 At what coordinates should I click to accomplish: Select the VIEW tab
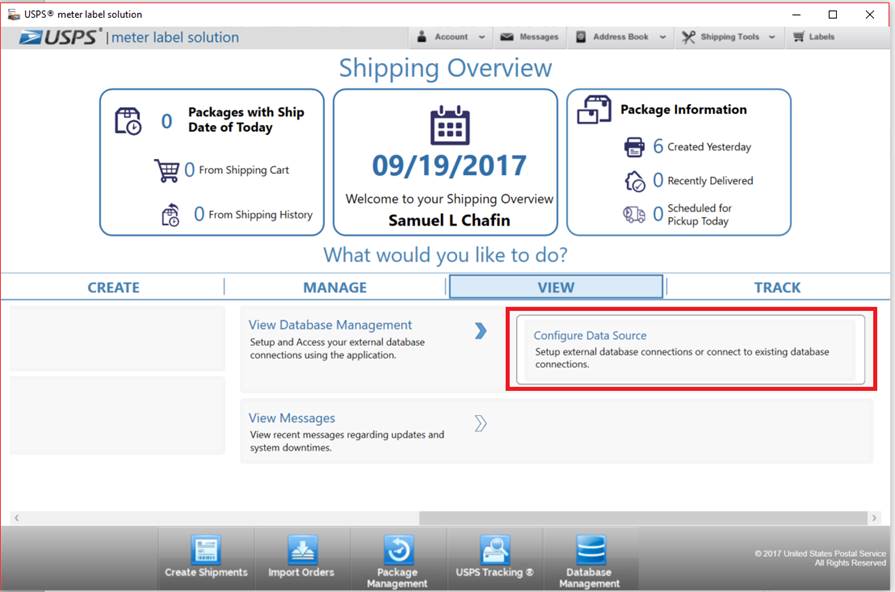coord(556,287)
